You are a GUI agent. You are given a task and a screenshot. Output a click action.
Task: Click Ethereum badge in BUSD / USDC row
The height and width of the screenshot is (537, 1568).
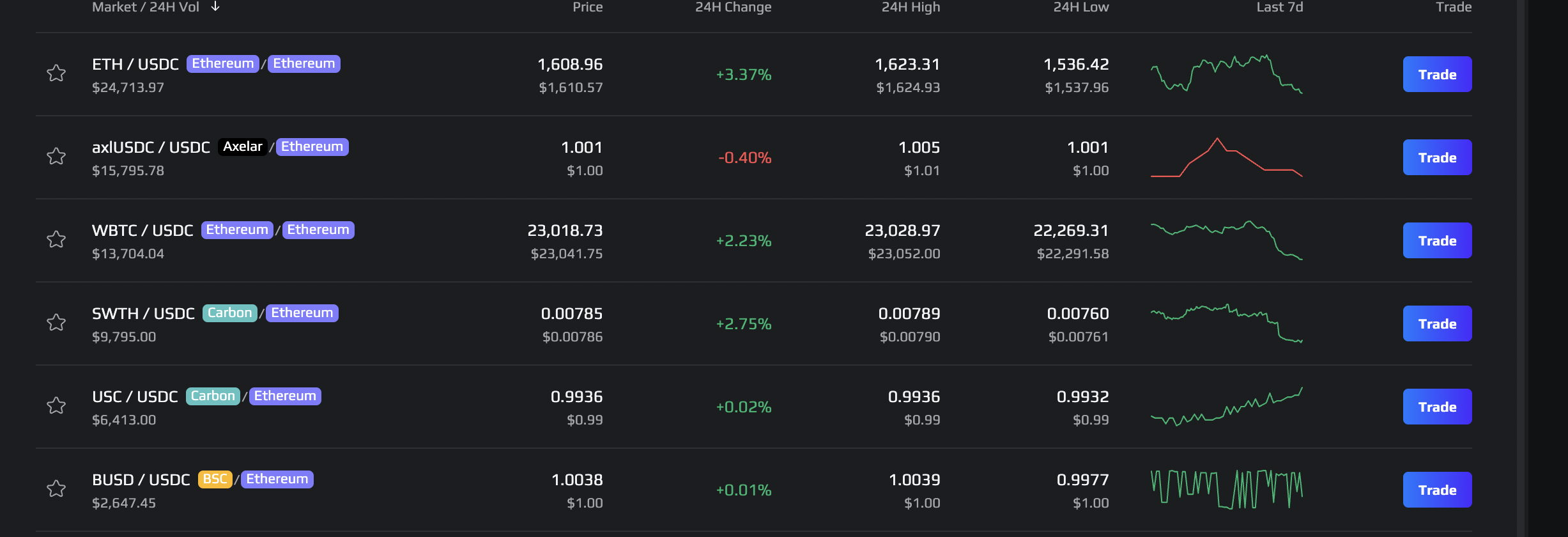pyautogui.click(x=277, y=479)
